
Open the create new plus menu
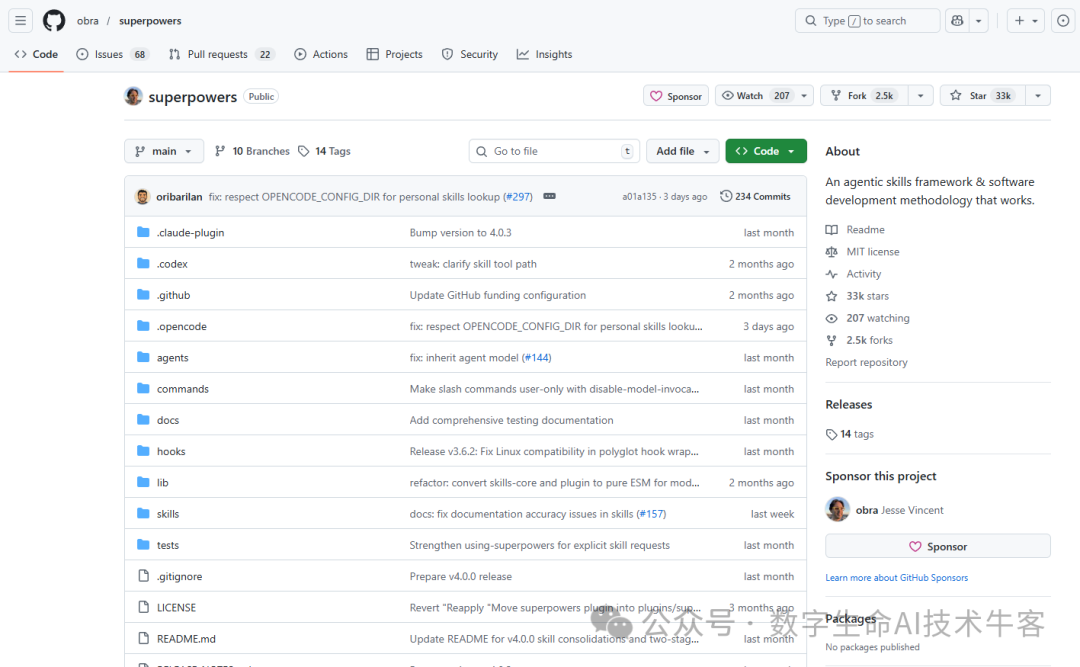pyautogui.click(x=1026, y=21)
